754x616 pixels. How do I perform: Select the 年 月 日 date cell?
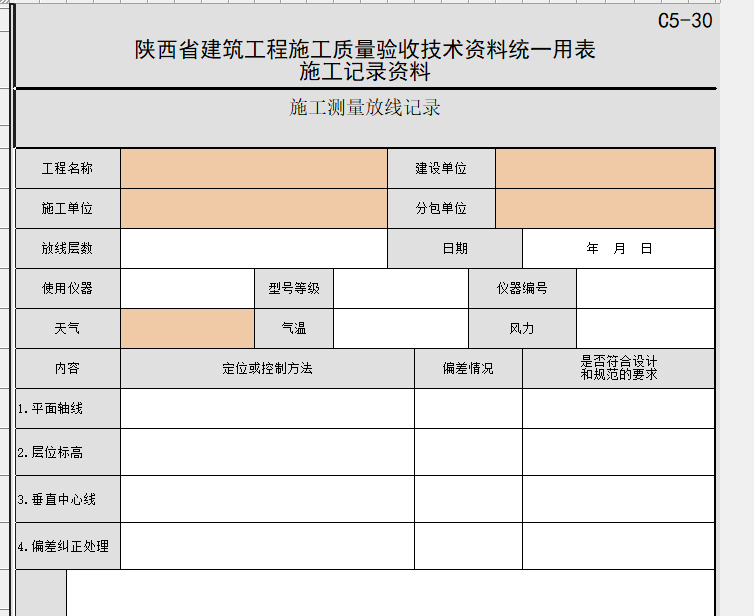point(618,249)
